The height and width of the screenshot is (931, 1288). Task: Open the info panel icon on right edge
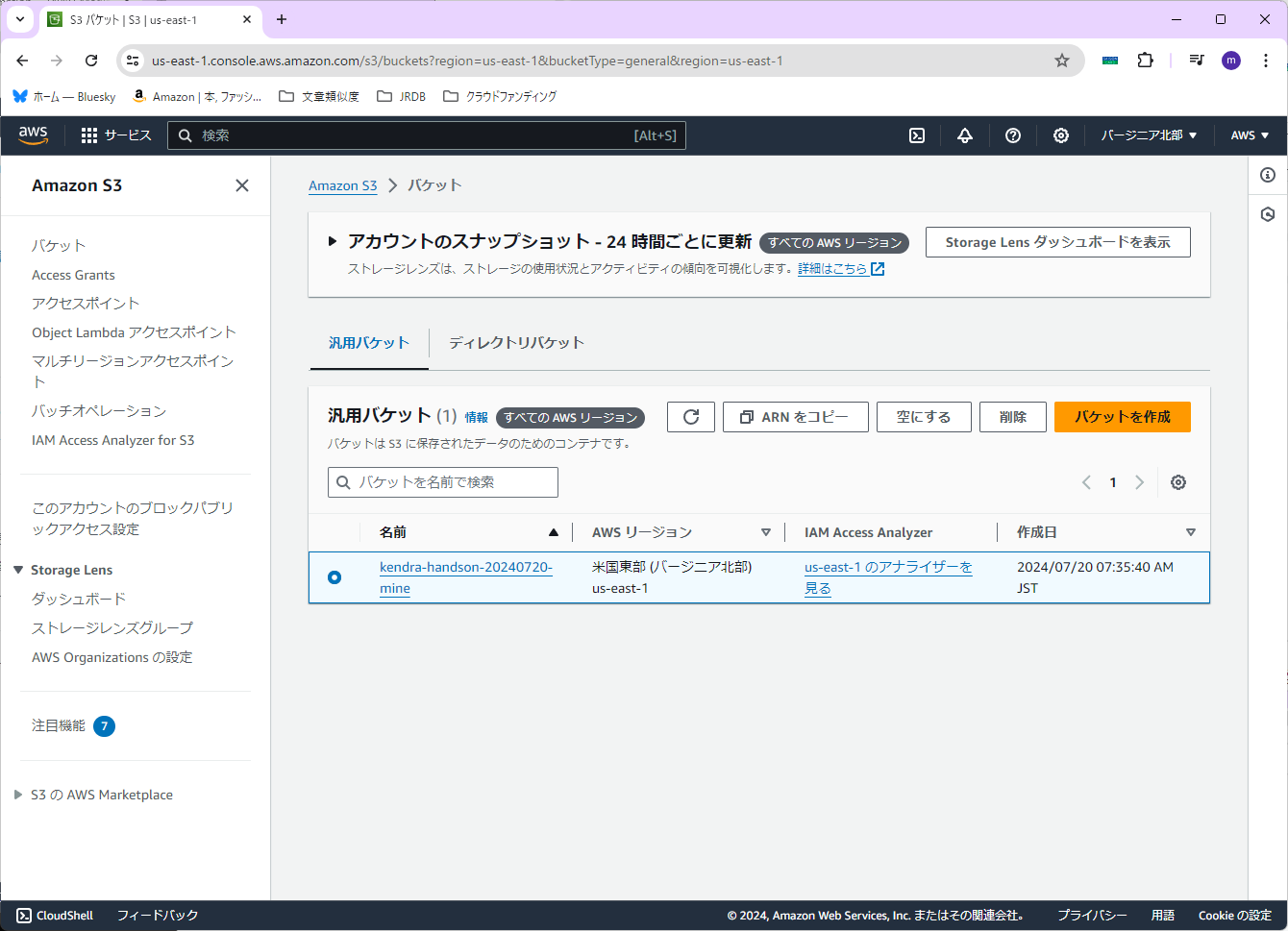[x=1268, y=175]
